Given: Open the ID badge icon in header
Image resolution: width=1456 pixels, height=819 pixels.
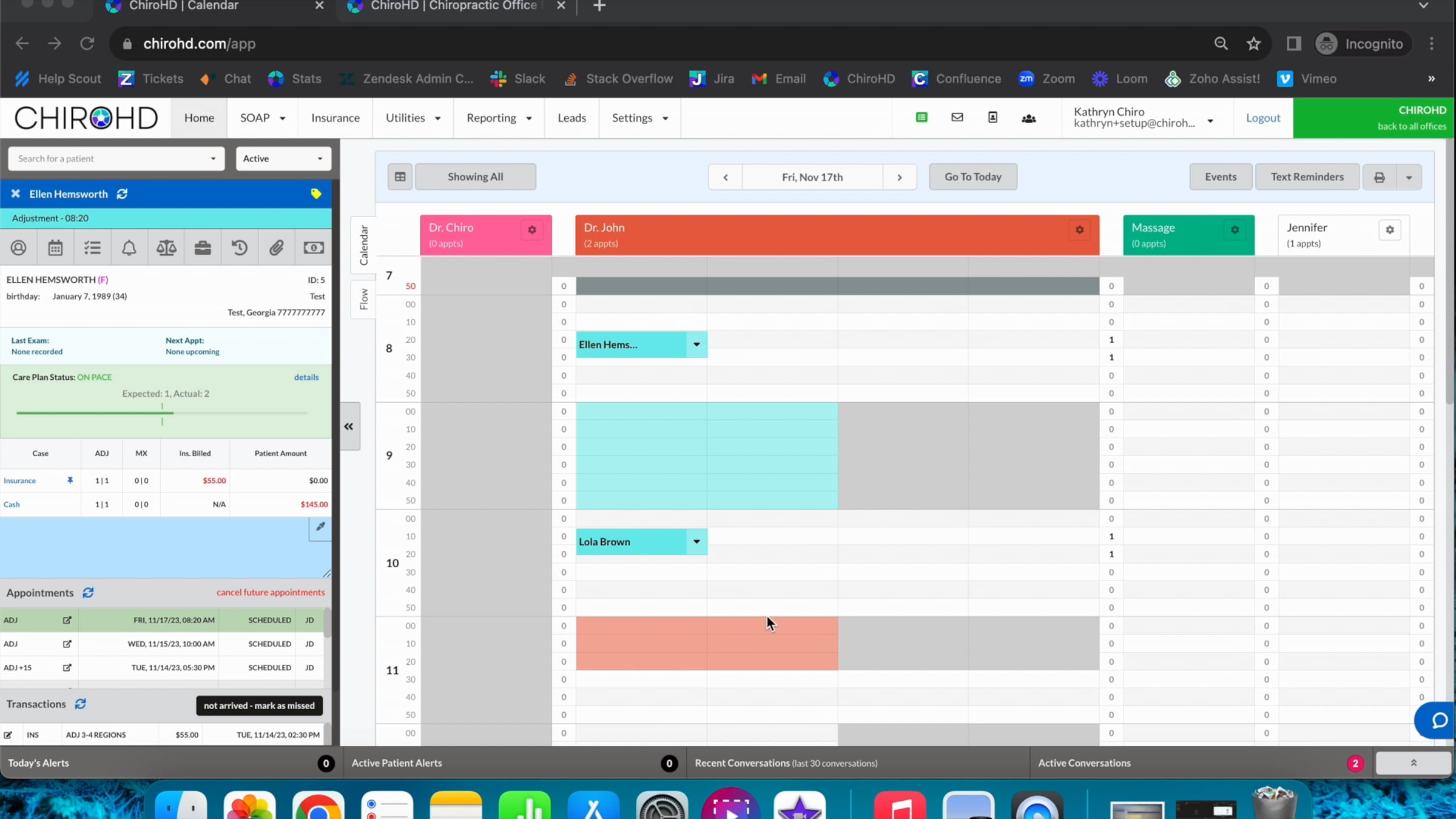Looking at the screenshot, I should [993, 118].
